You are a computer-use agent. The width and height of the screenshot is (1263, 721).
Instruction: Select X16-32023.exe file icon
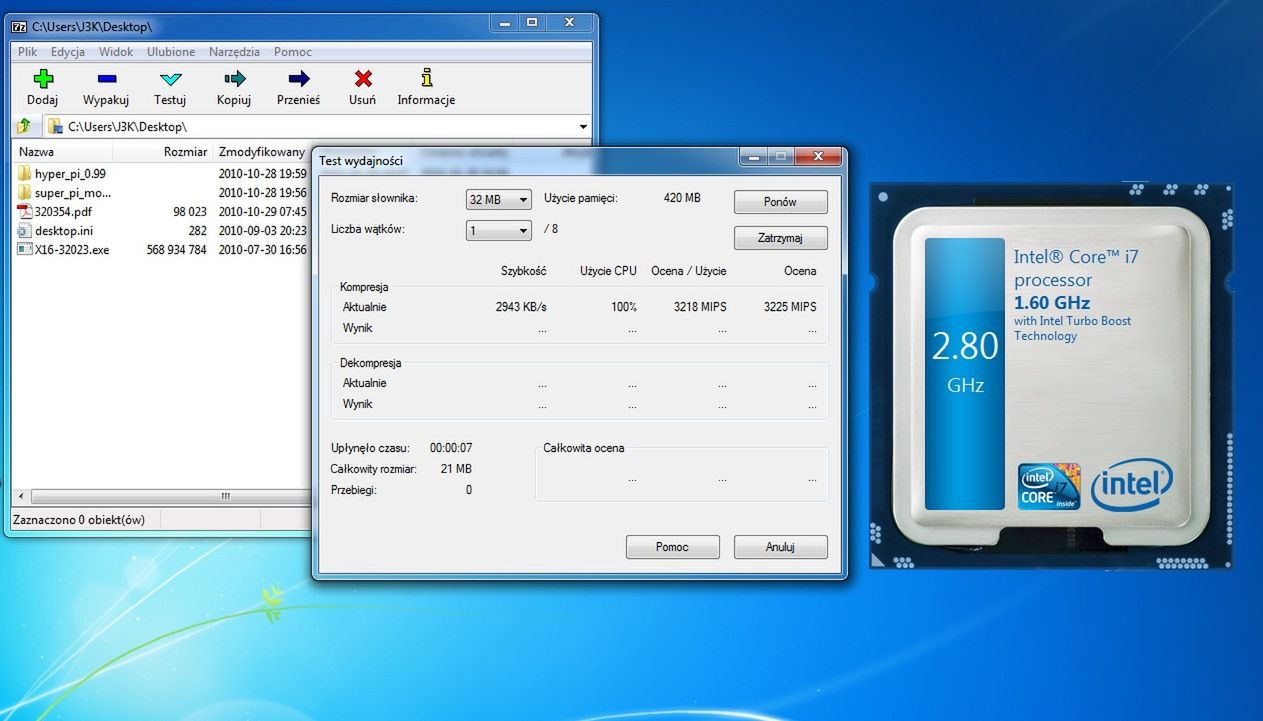pyautogui.click(x=25, y=249)
